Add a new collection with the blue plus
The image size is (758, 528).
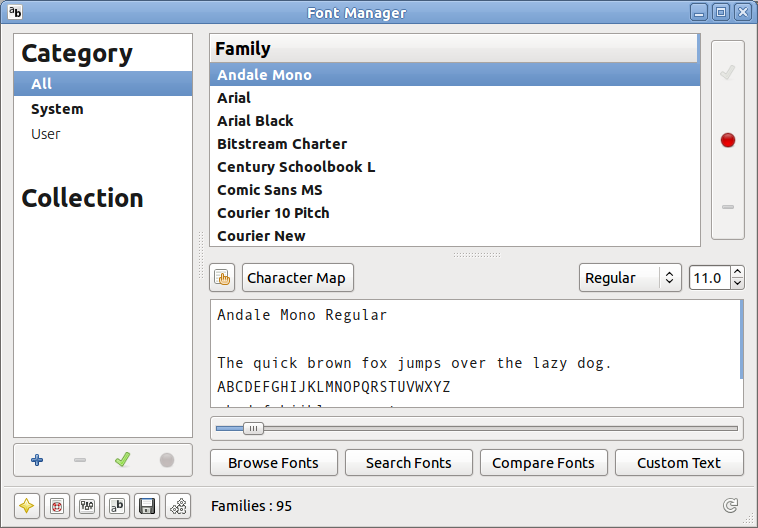point(37,460)
